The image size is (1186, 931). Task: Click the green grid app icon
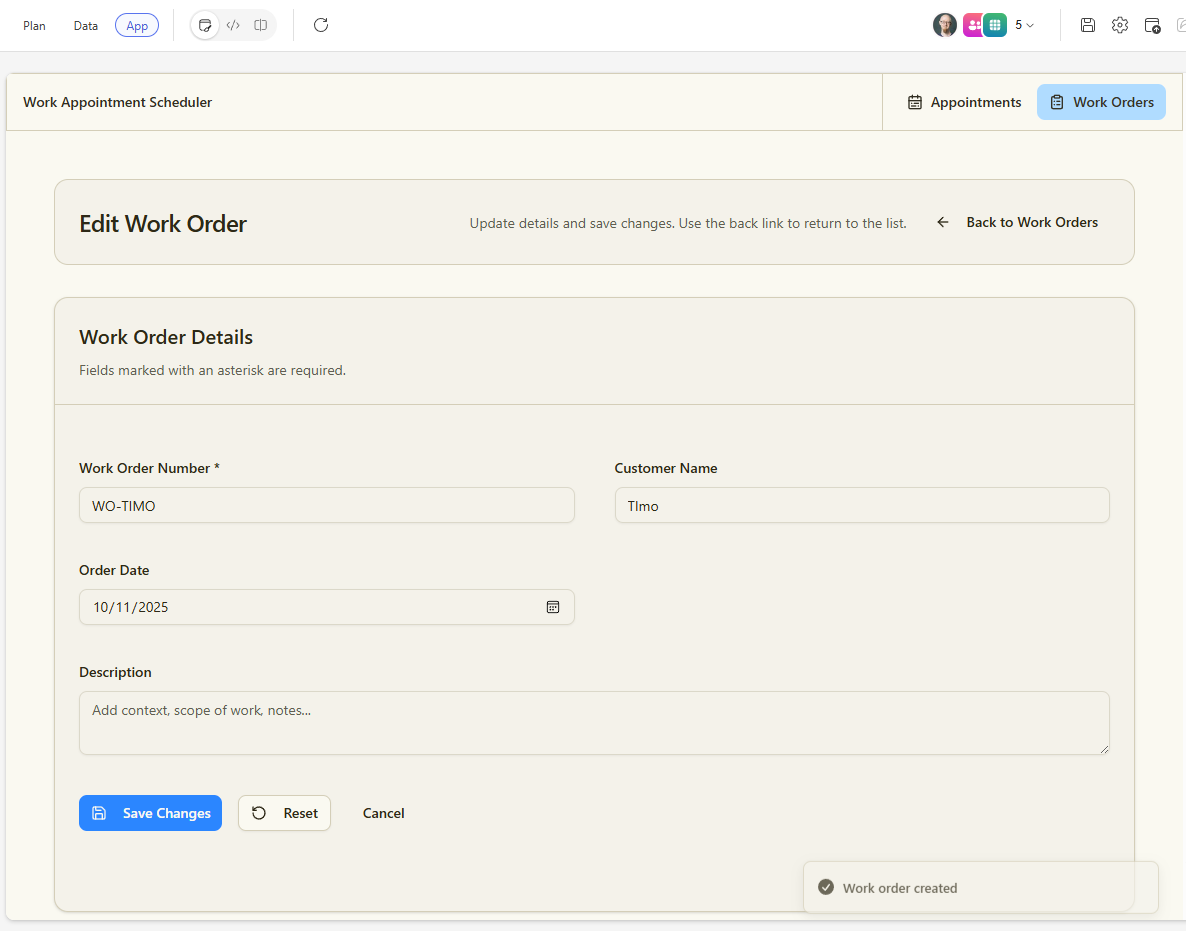(x=994, y=25)
